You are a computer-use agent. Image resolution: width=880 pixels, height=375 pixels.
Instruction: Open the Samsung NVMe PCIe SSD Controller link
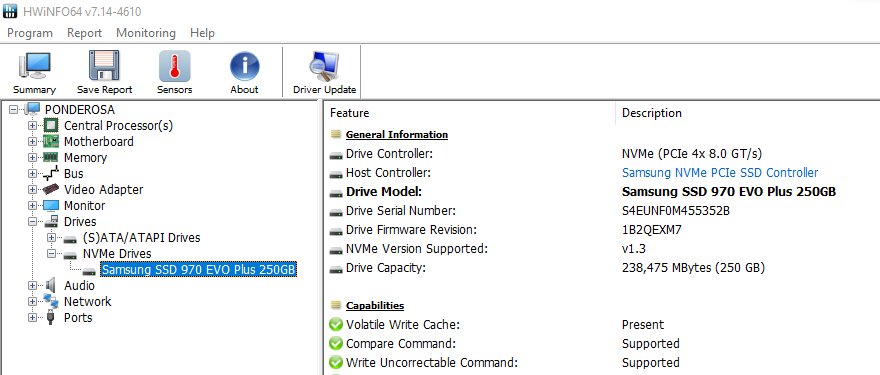click(720, 173)
